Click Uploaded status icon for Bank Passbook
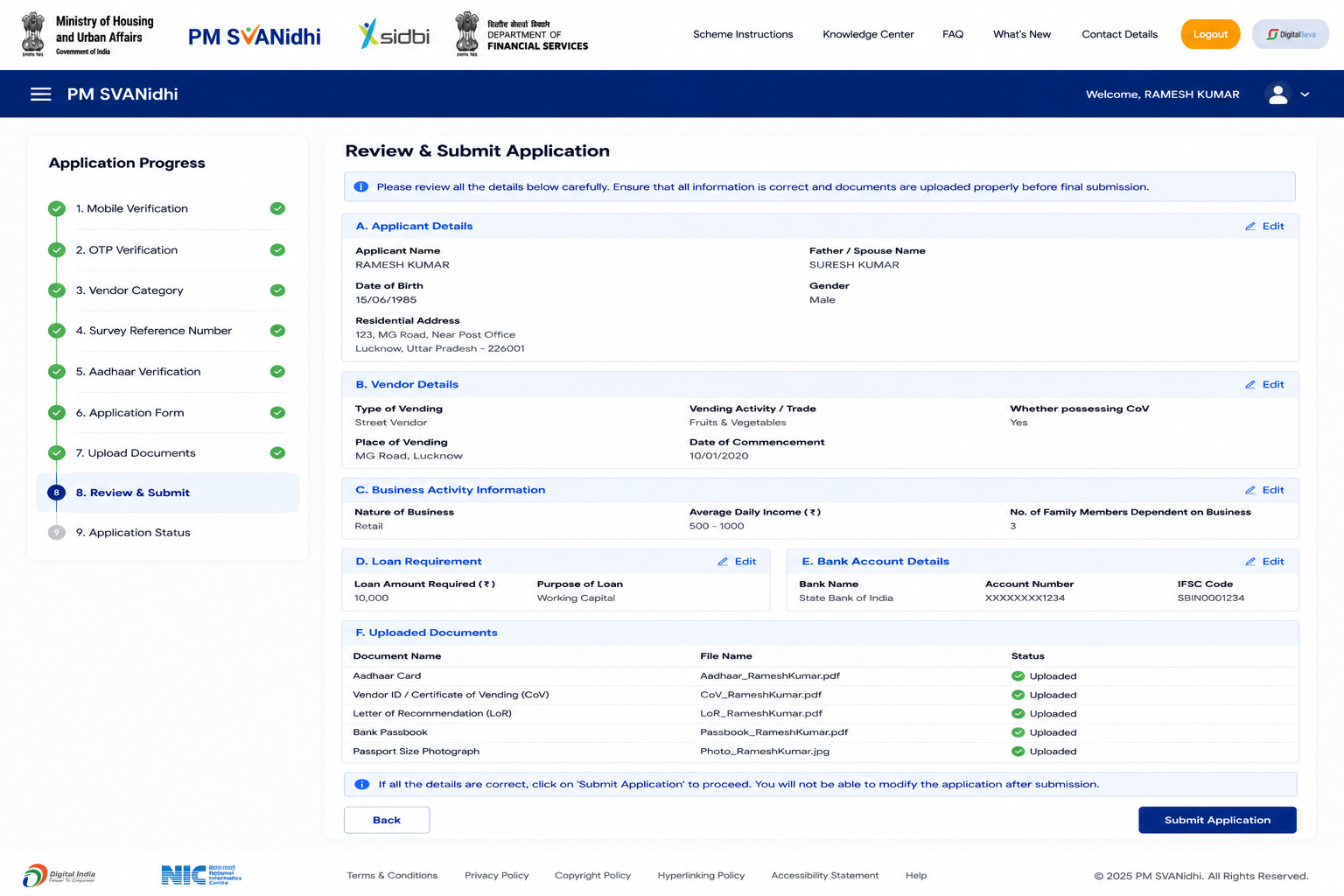The height and width of the screenshot is (896, 1344). tap(1018, 732)
